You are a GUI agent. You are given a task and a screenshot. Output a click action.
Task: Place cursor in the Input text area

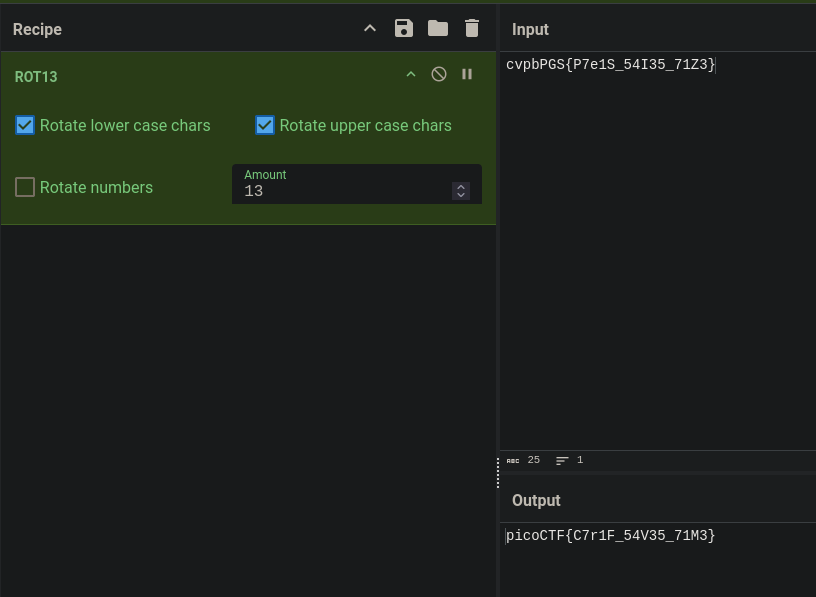[x=658, y=251]
